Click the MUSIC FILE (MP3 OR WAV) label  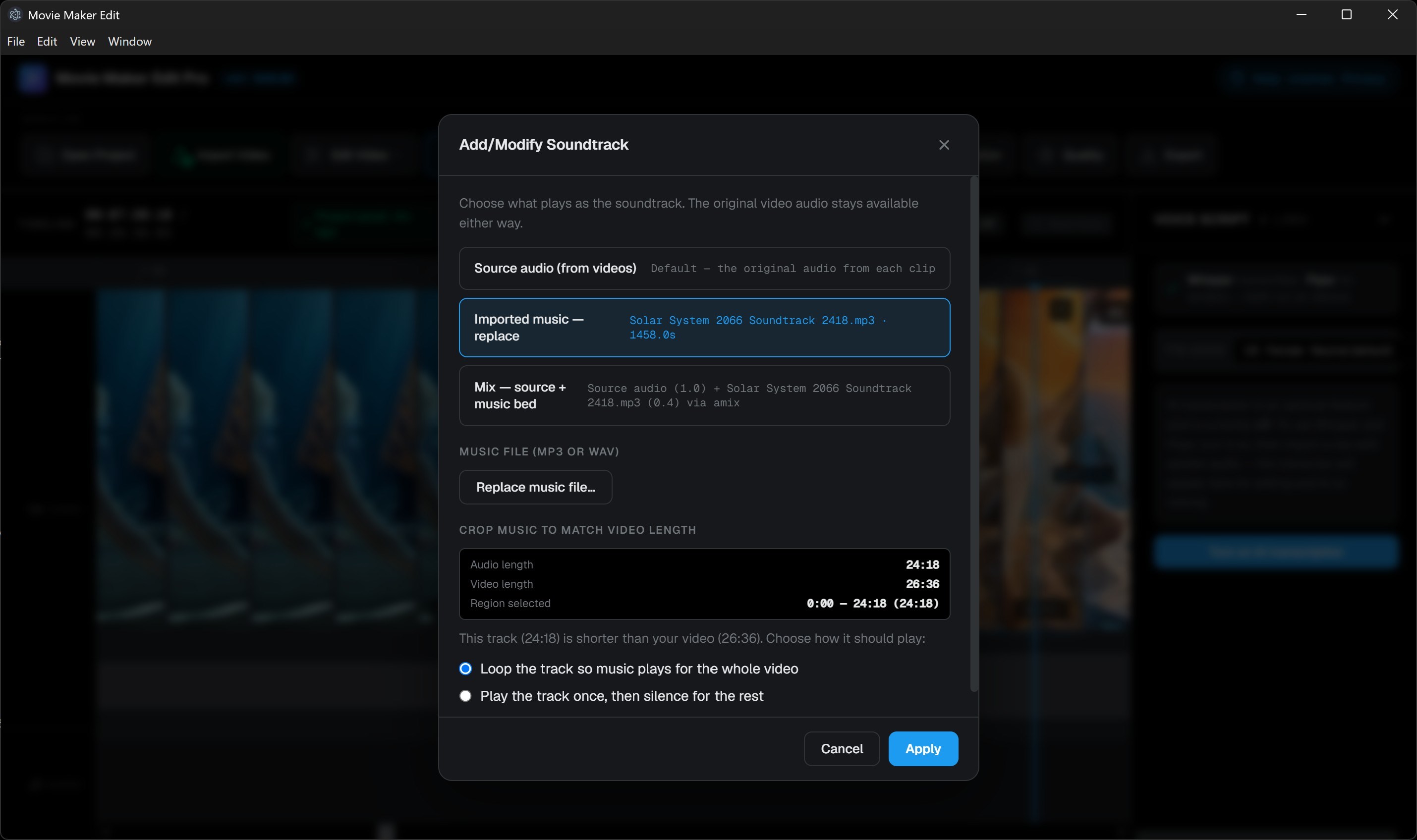click(539, 451)
